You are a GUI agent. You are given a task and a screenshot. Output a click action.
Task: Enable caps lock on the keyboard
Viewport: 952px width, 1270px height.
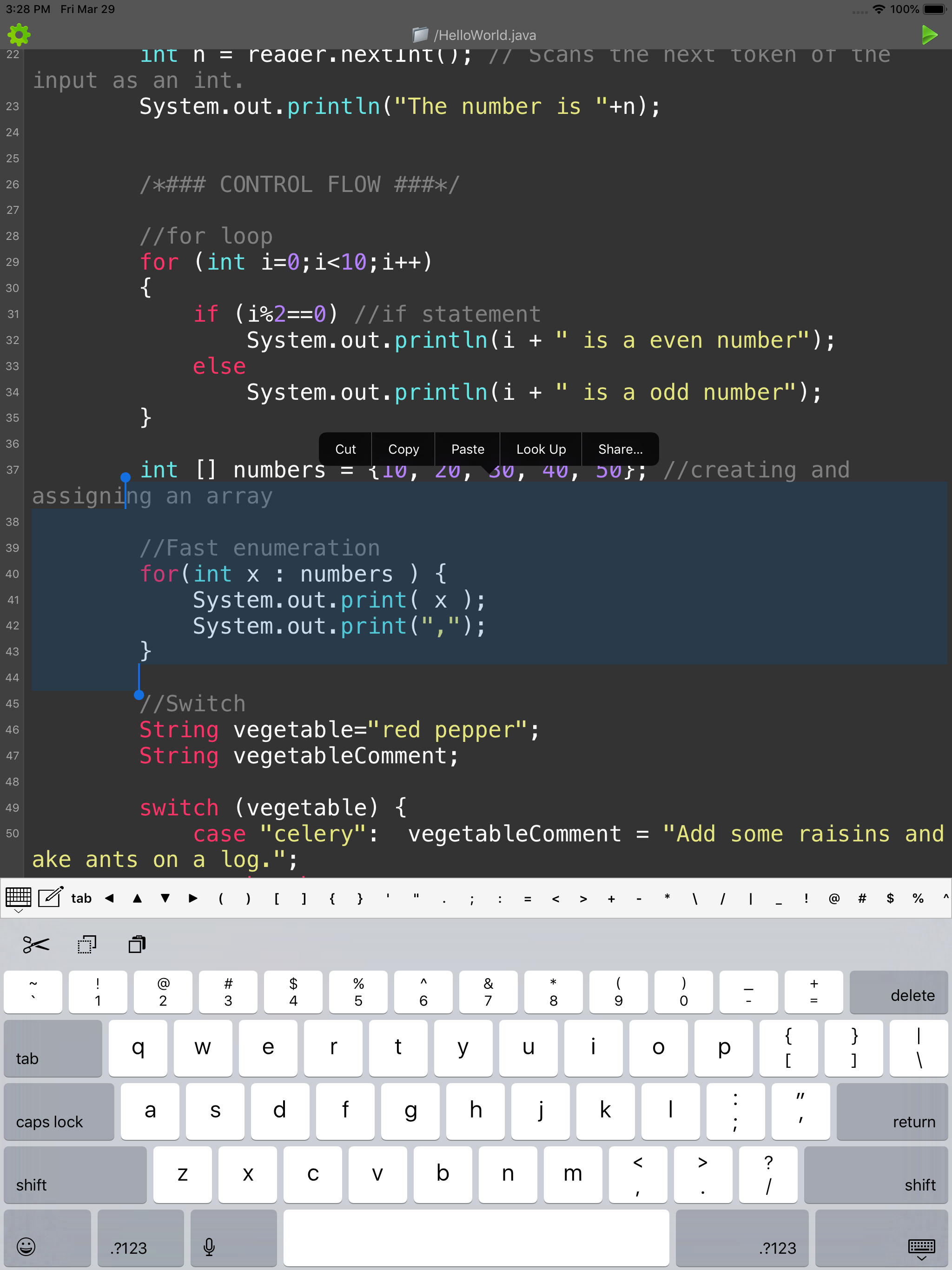pos(59,1111)
